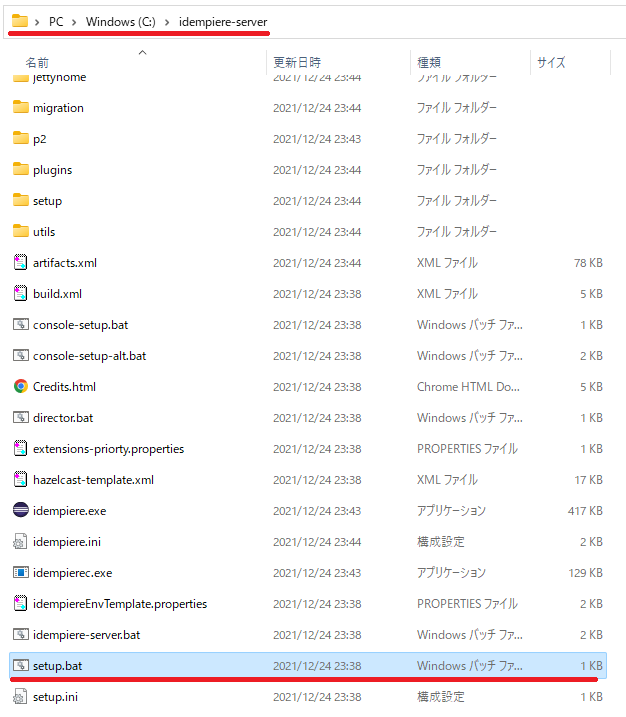Screen dimensions: 626x717
Task: Click idempiere-server breadcrumb segment
Action: (x=223, y=21)
